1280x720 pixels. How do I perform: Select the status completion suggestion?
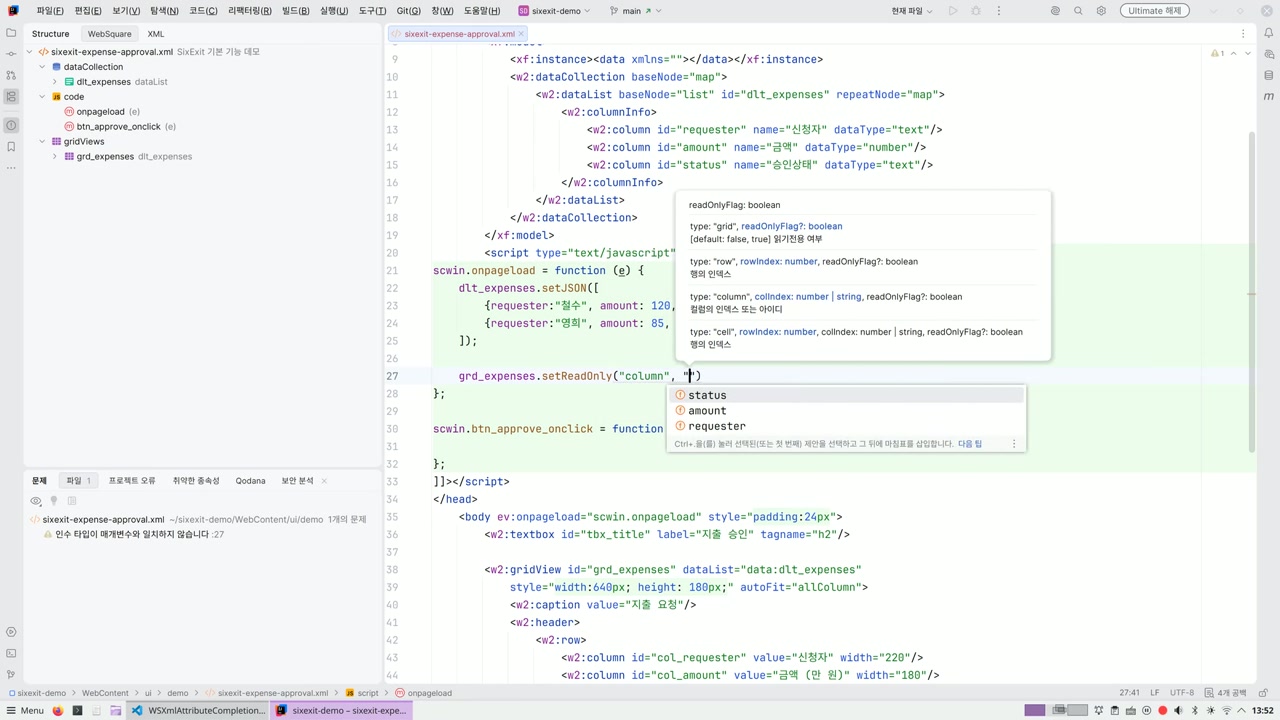point(846,395)
